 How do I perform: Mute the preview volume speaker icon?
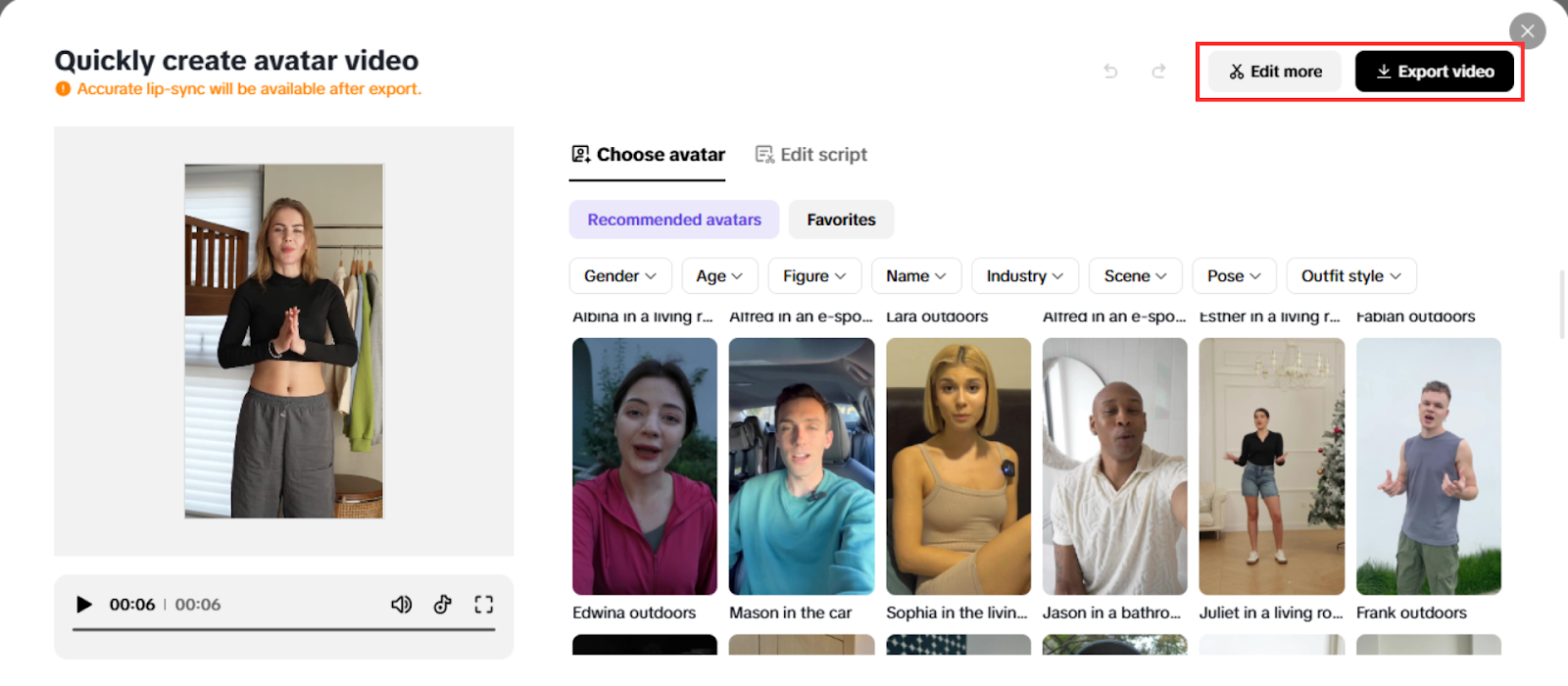(401, 605)
